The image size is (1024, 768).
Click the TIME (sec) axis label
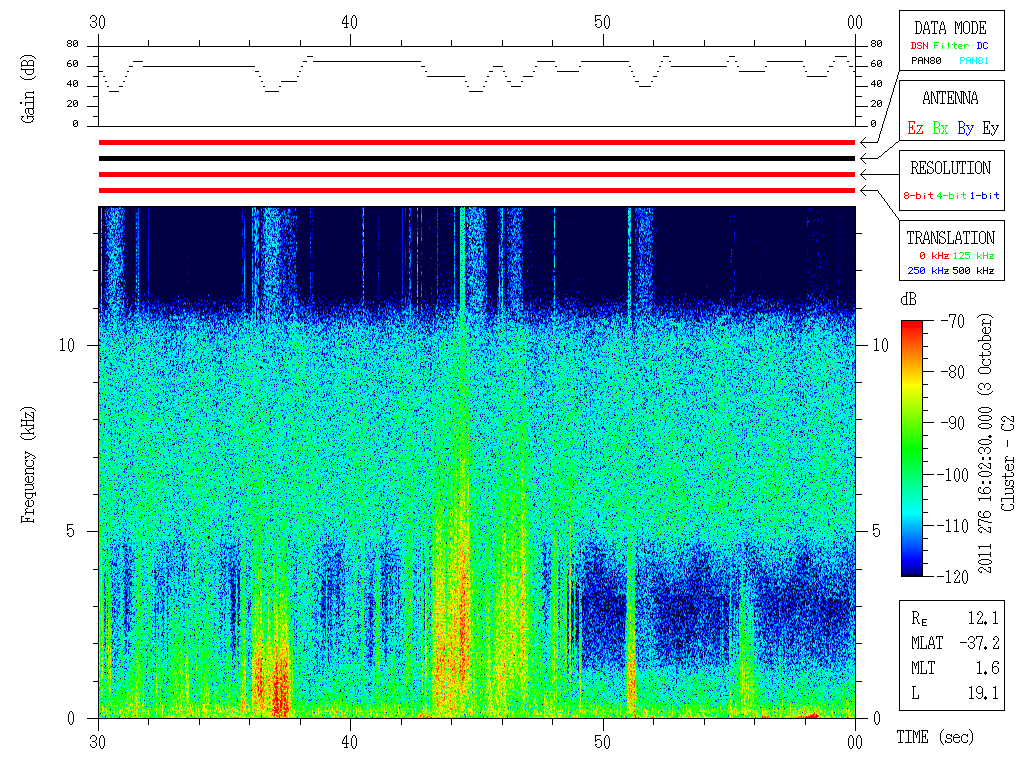pos(935,737)
